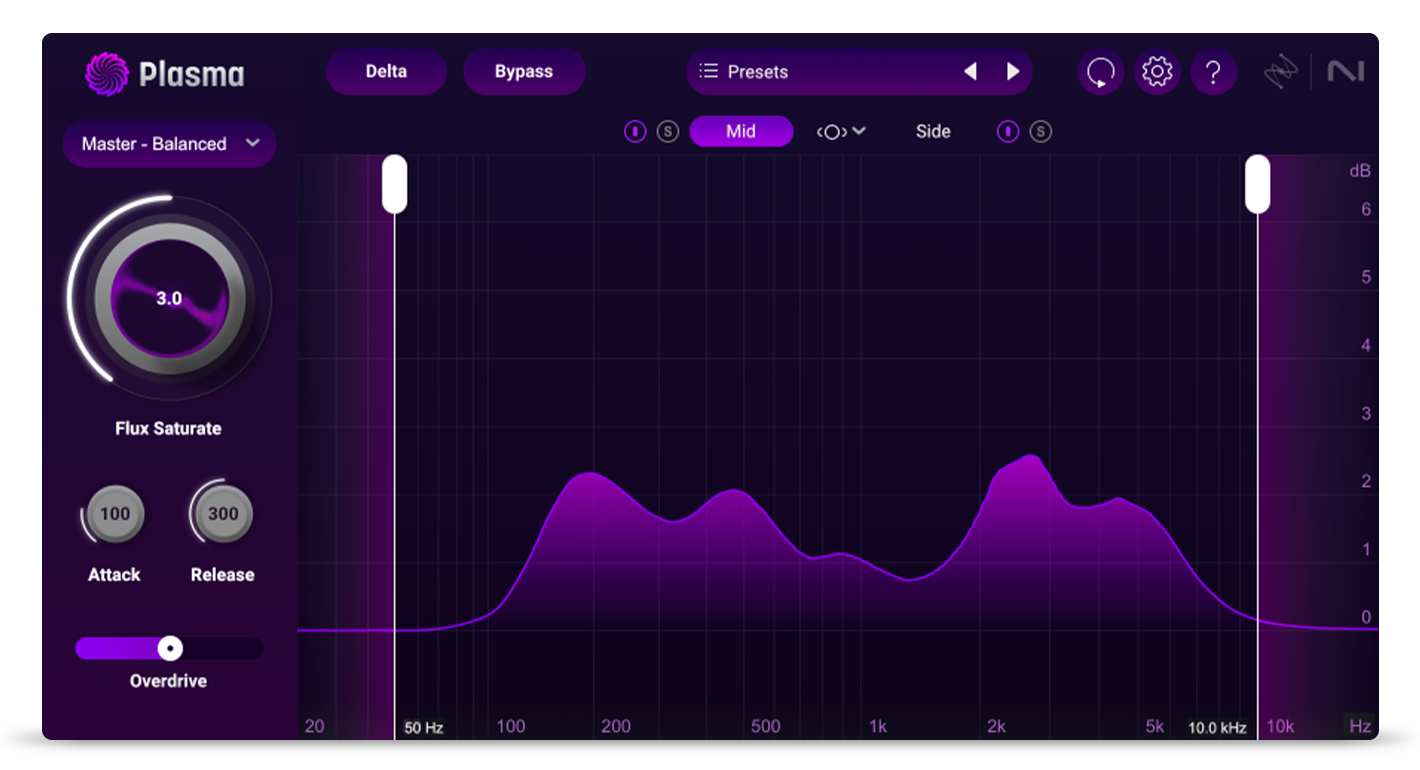Open help question mark icon
This screenshot has height=770, width=1420.
pos(1213,72)
